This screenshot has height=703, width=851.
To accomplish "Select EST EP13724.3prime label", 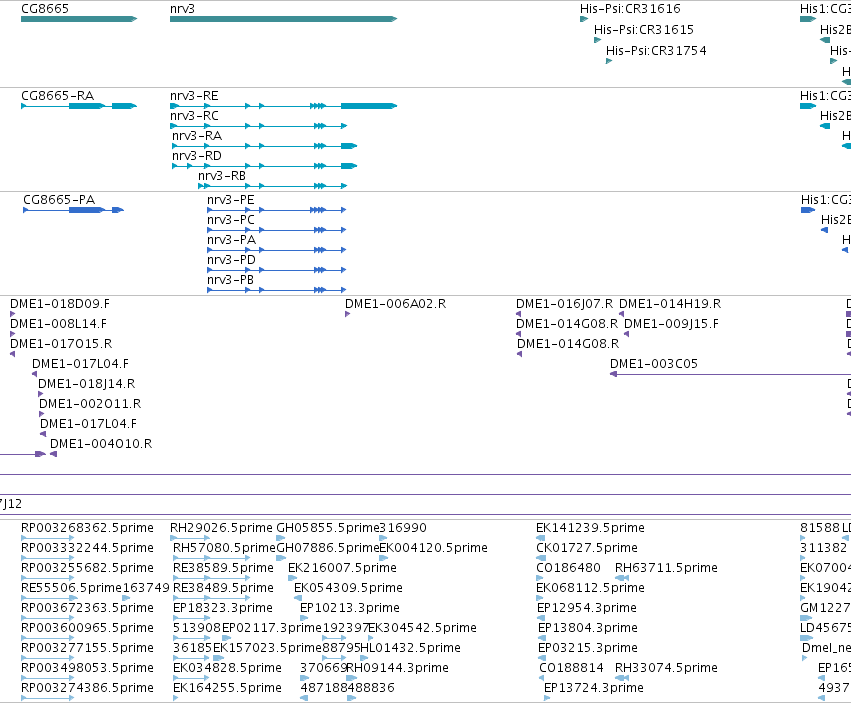I will (x=594, y=688).
